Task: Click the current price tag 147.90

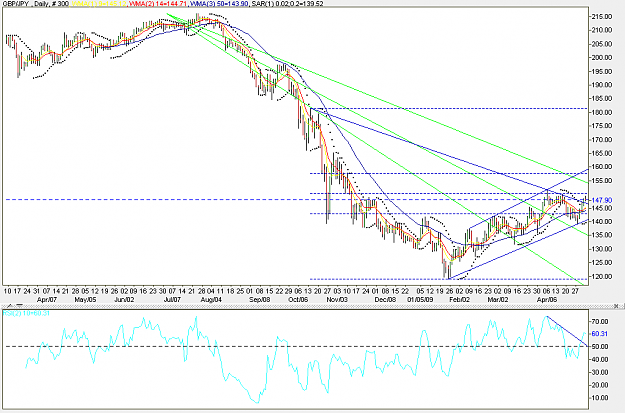Action: tap(602, 200)
